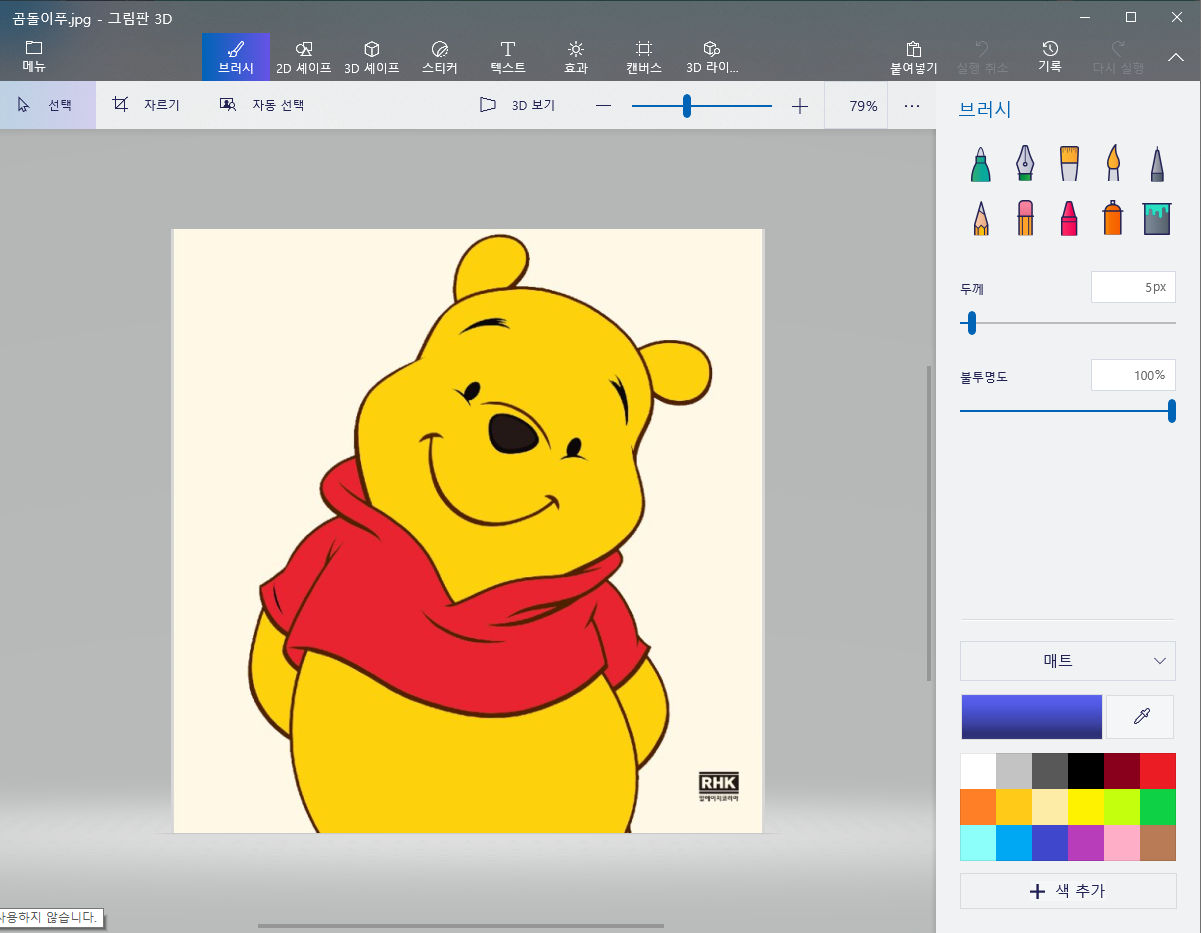This screenshot has width=1201, height=933.
Task: Open the 매트 material dropdown
Action: pos(1067,661)
